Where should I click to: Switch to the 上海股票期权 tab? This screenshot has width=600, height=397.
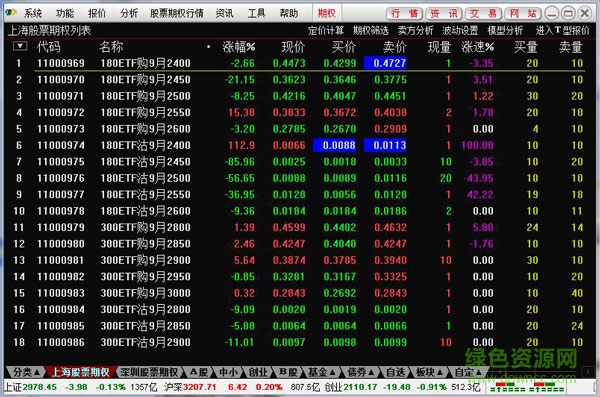(80, 372)
